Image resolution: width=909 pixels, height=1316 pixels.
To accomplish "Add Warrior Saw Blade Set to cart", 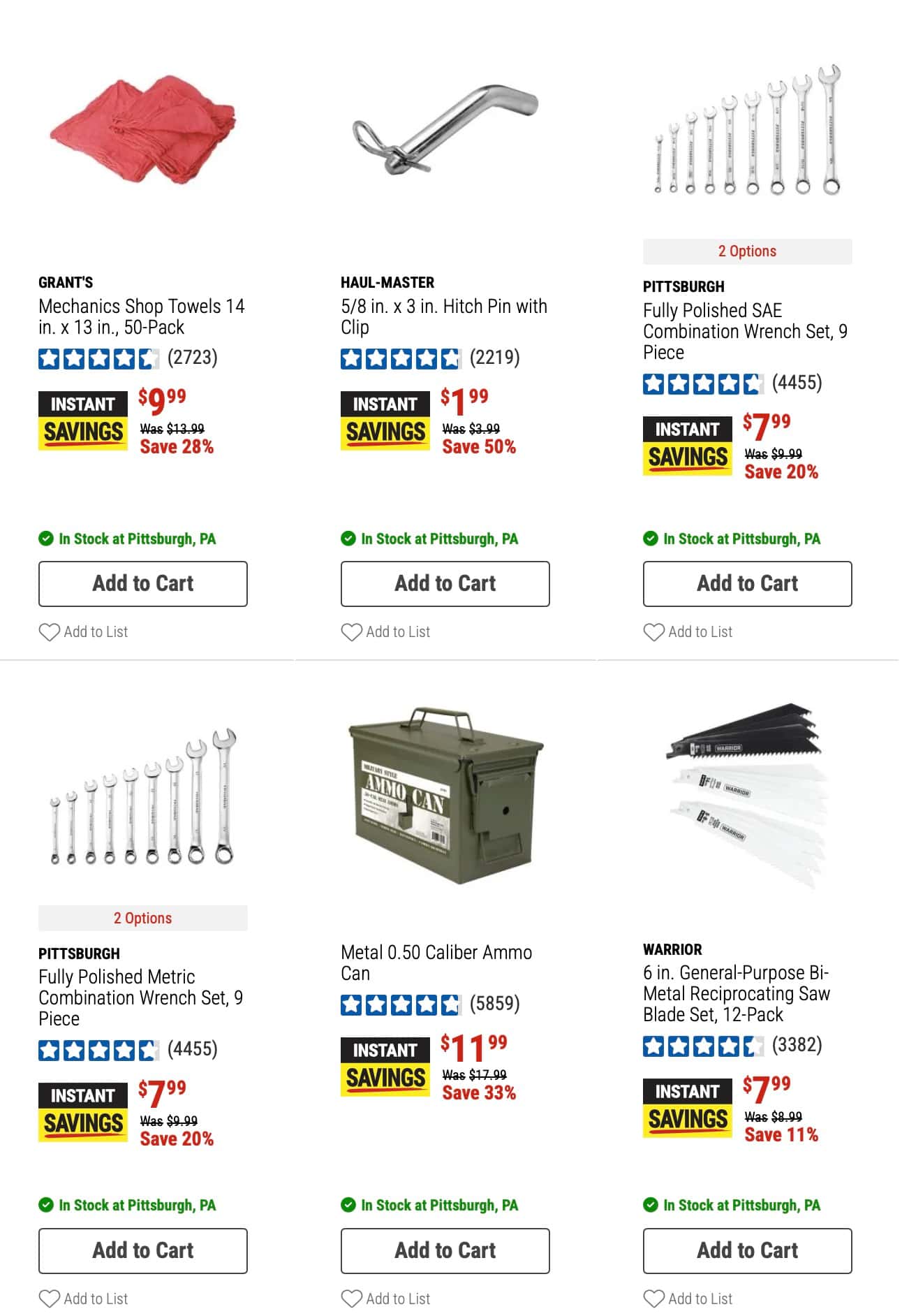I will pos(747,1251).
